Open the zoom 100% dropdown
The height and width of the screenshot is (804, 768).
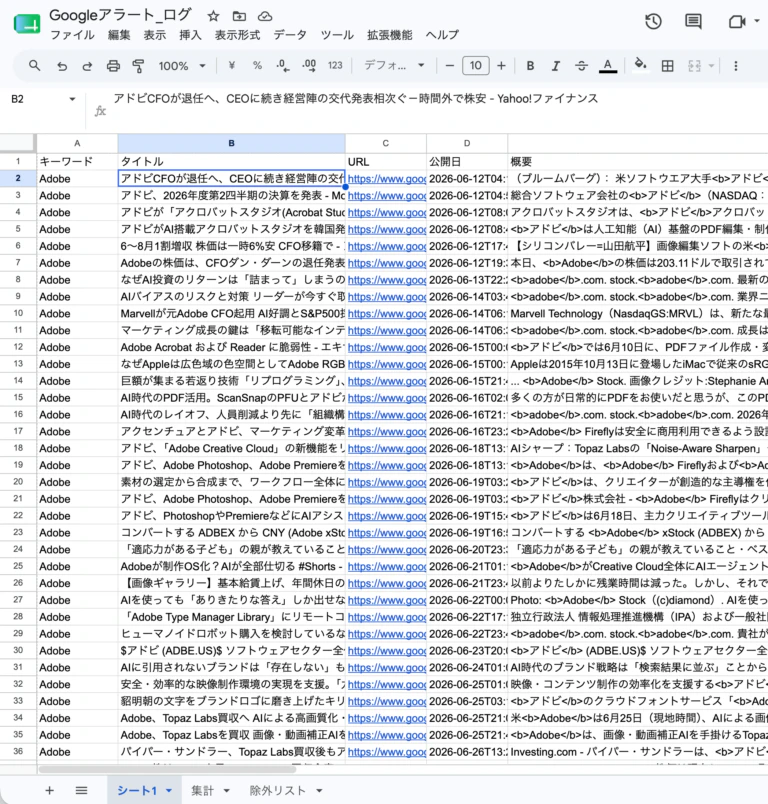pyautogui.click(x=182, y=66)
